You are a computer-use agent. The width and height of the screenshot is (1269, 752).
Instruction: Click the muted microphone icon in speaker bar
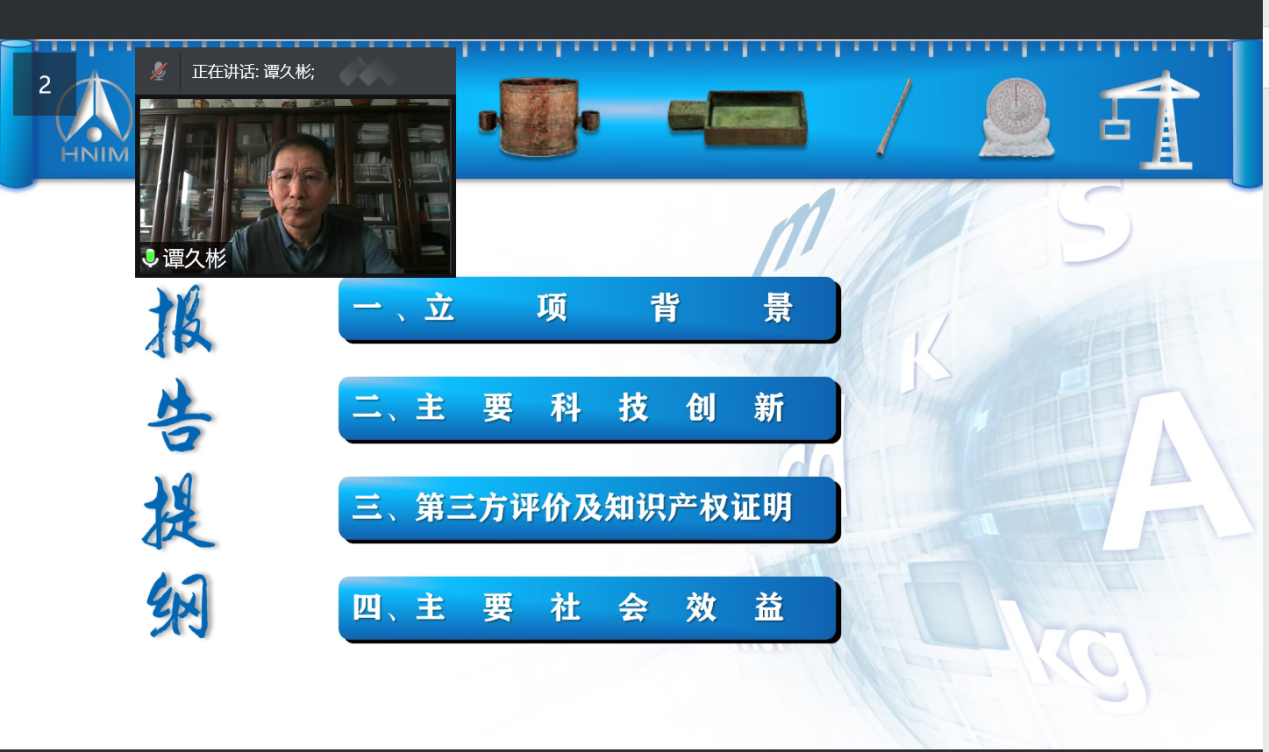[x=158, y=71]
